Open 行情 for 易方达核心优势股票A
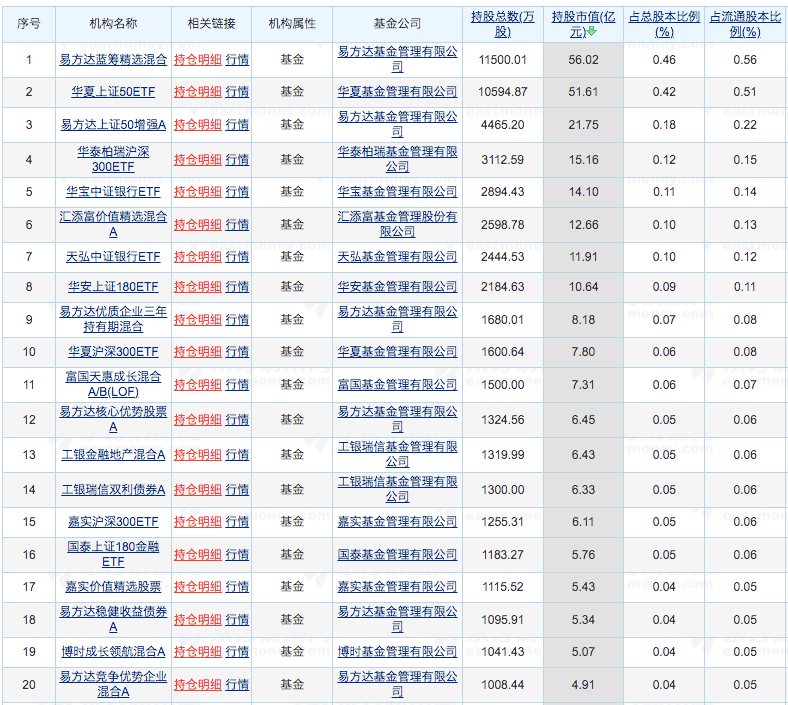 (x=237, y=420)
